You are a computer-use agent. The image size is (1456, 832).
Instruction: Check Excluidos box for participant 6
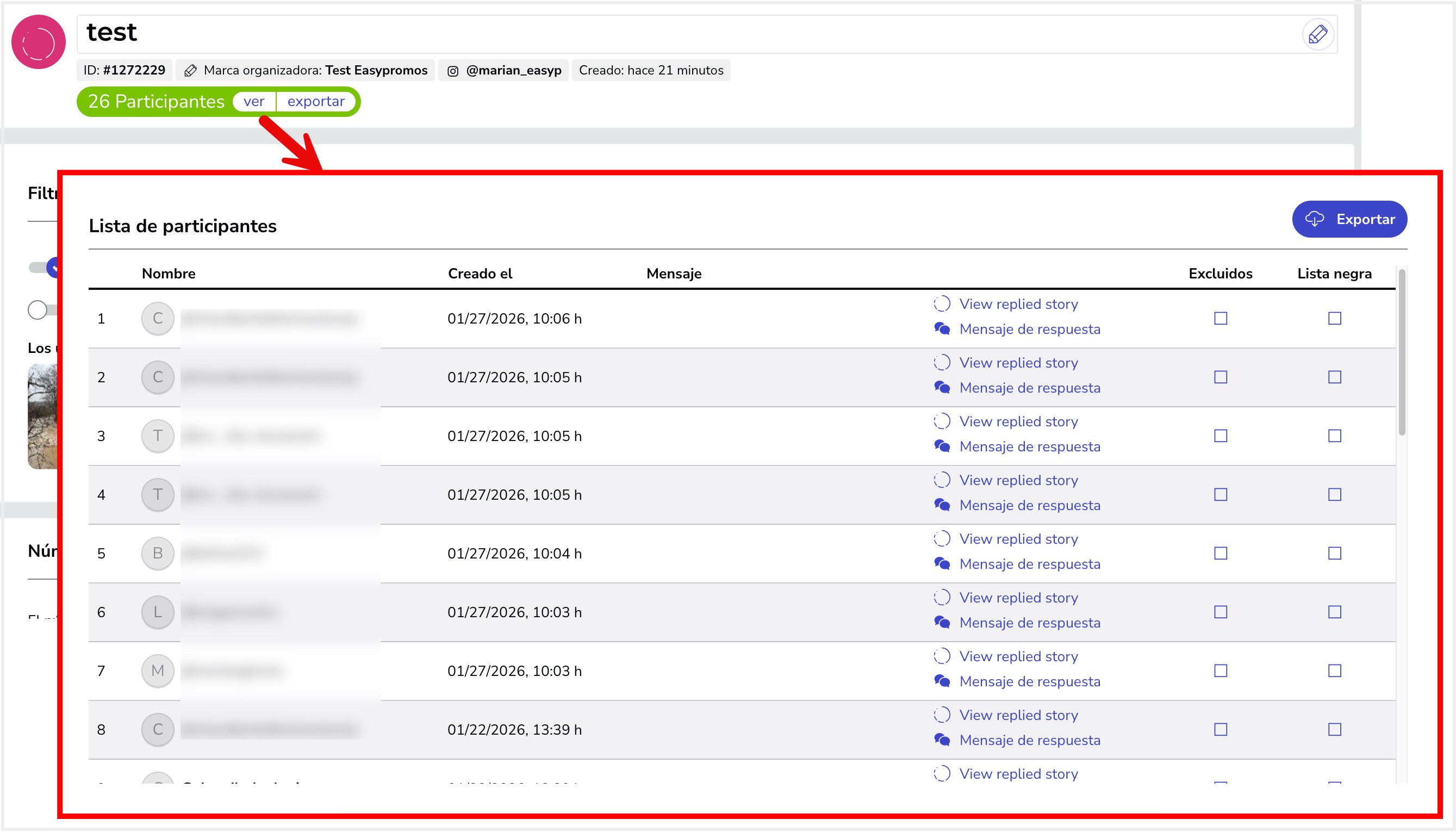[1220, 612]
